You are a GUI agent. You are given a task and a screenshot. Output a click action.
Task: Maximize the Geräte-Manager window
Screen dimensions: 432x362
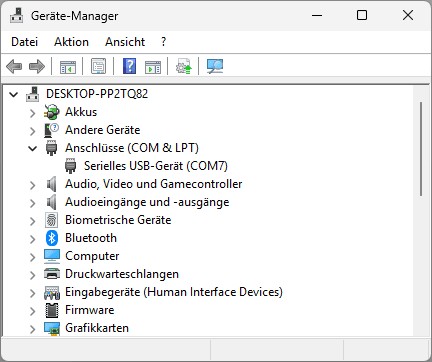pos(362,15)
